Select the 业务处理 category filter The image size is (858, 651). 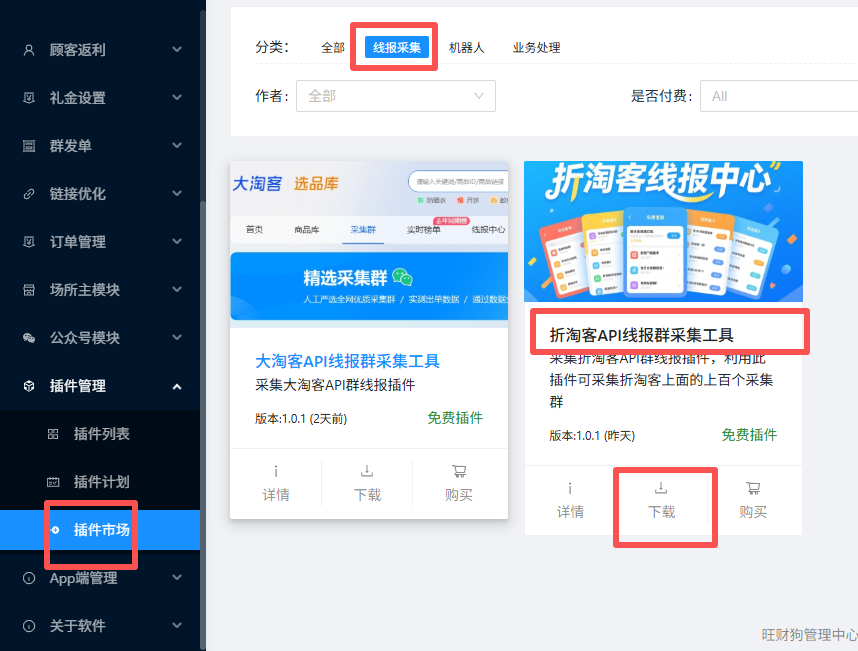click(x=536, y=48)
